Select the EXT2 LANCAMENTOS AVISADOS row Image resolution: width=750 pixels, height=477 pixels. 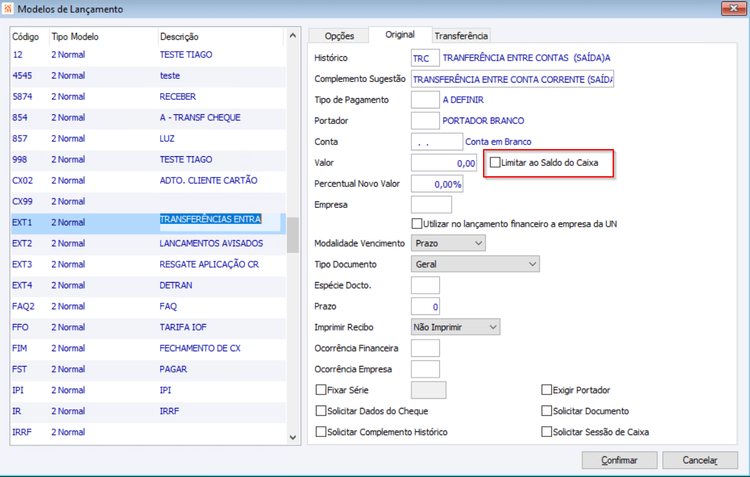pyautogui.click(x=148, y=244)
